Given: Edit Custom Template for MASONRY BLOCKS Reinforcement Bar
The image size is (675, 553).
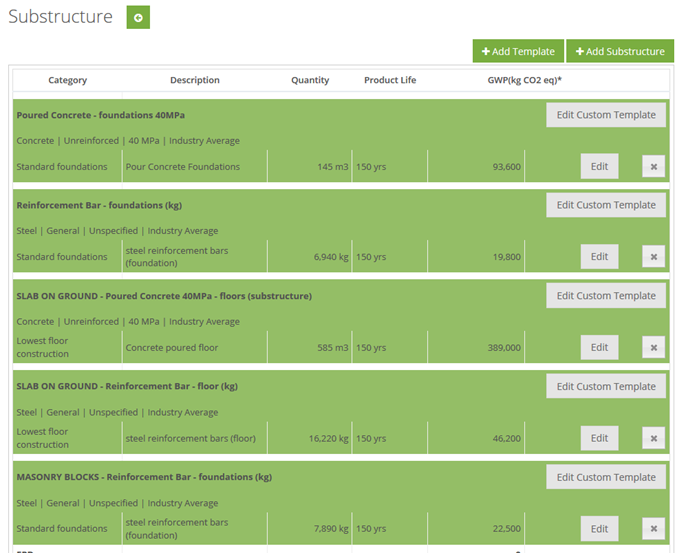Looking at the screenshot, I should [x=606, y=477].
